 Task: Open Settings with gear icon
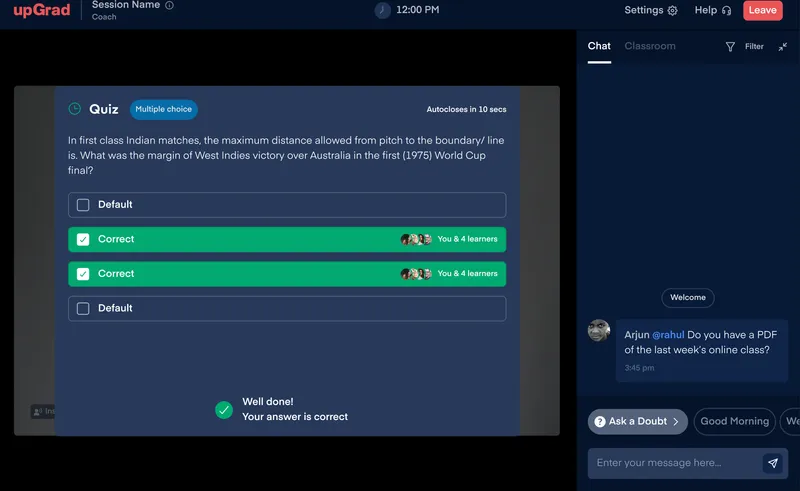coord(651,10)
